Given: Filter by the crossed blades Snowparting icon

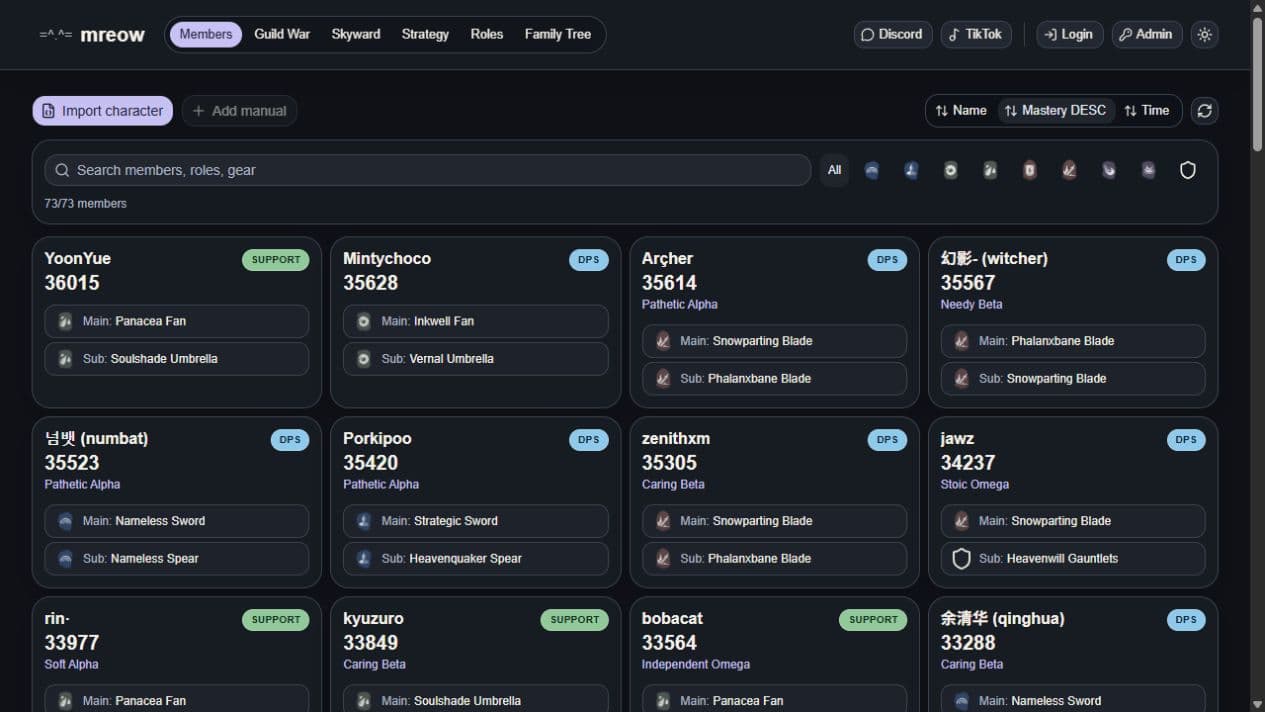Looking at the screenshot, I should 1069,170.
